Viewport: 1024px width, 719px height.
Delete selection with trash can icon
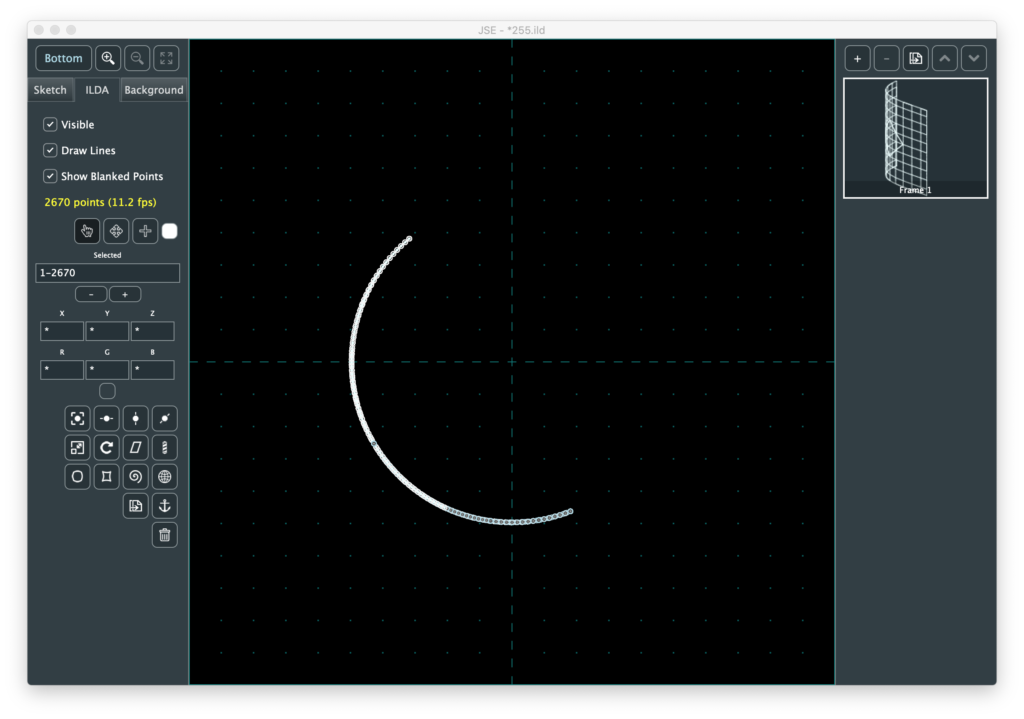click(165, 535)
